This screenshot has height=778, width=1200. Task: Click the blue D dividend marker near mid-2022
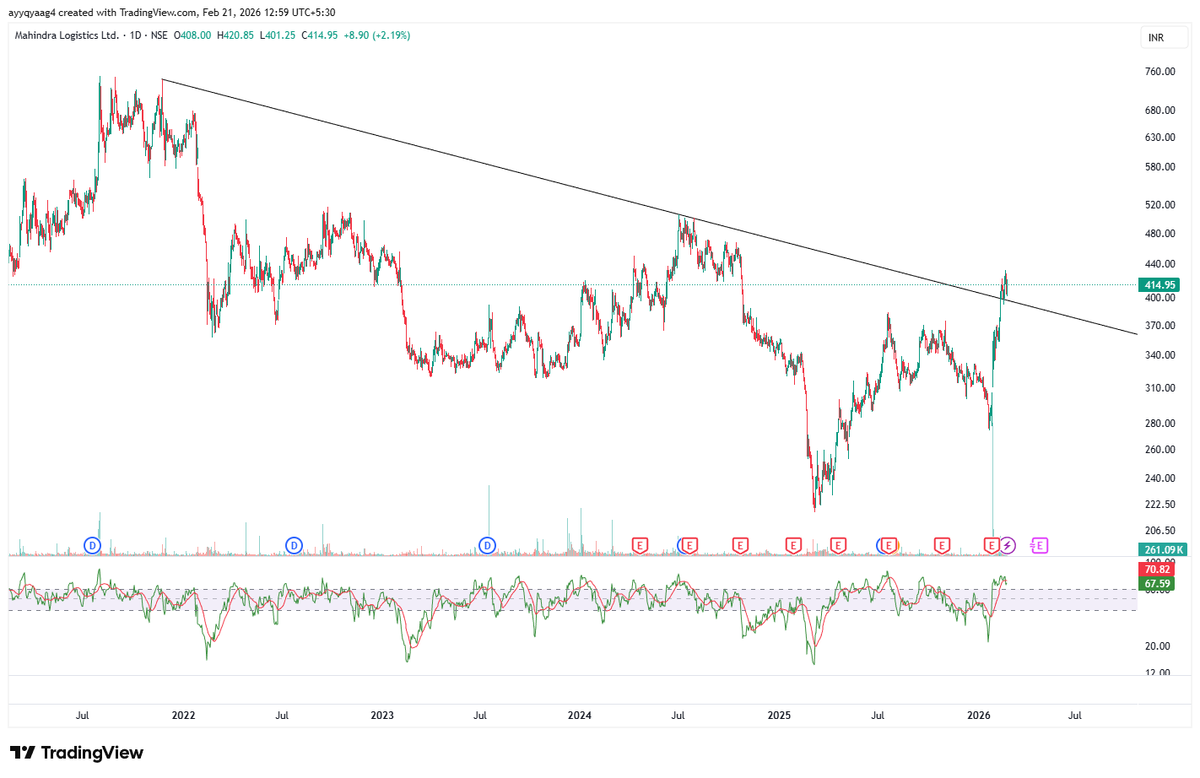coord(294,545)
